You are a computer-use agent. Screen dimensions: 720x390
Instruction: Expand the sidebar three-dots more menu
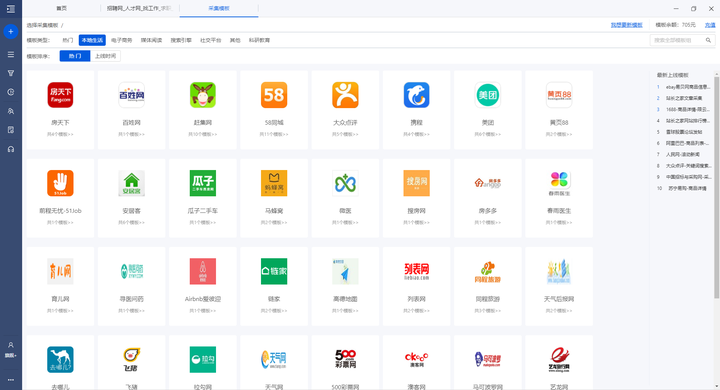tap(11, 380)
